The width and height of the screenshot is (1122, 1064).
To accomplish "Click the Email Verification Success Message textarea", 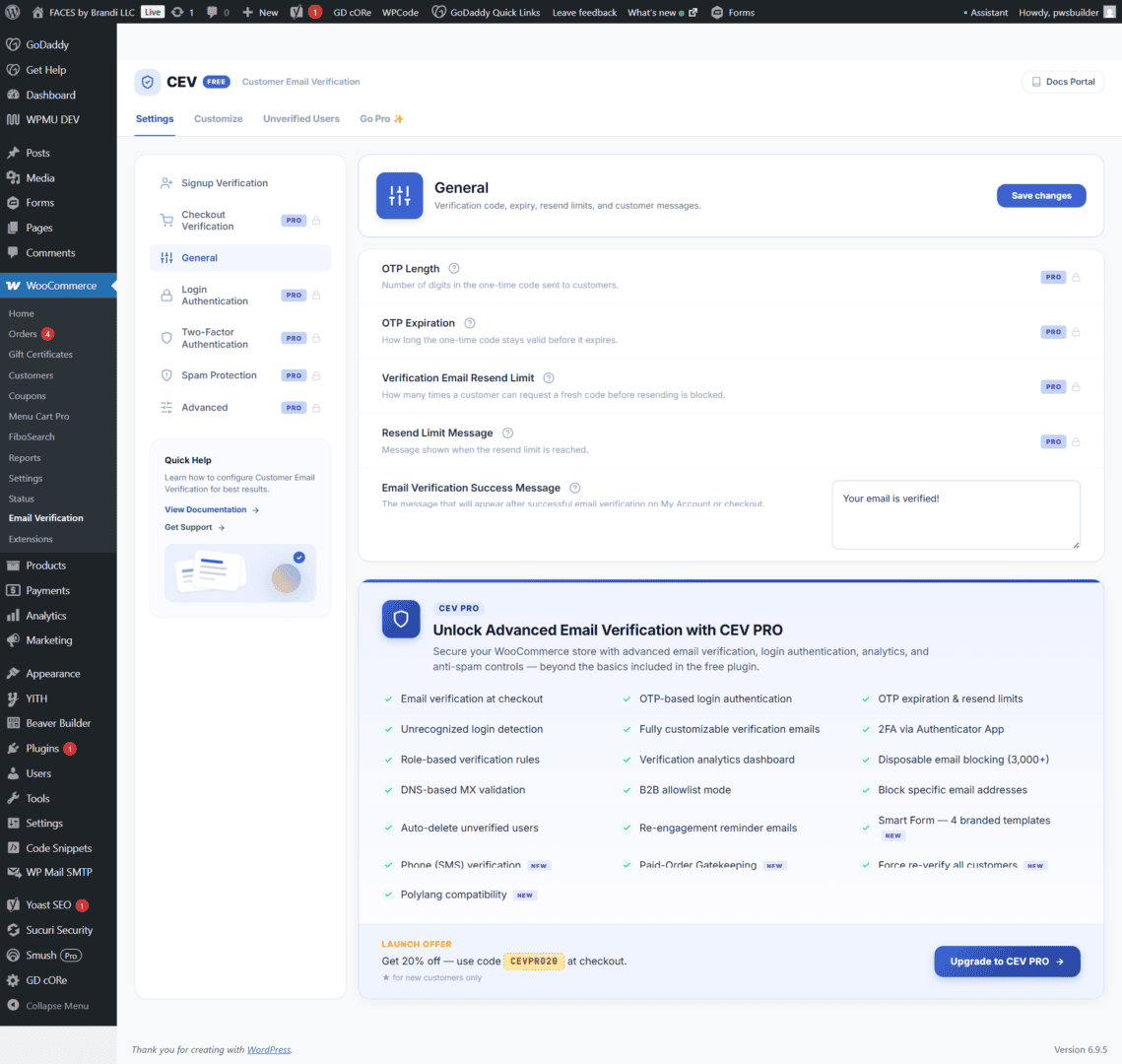I will pyautogui.click(x=956, y=514).
